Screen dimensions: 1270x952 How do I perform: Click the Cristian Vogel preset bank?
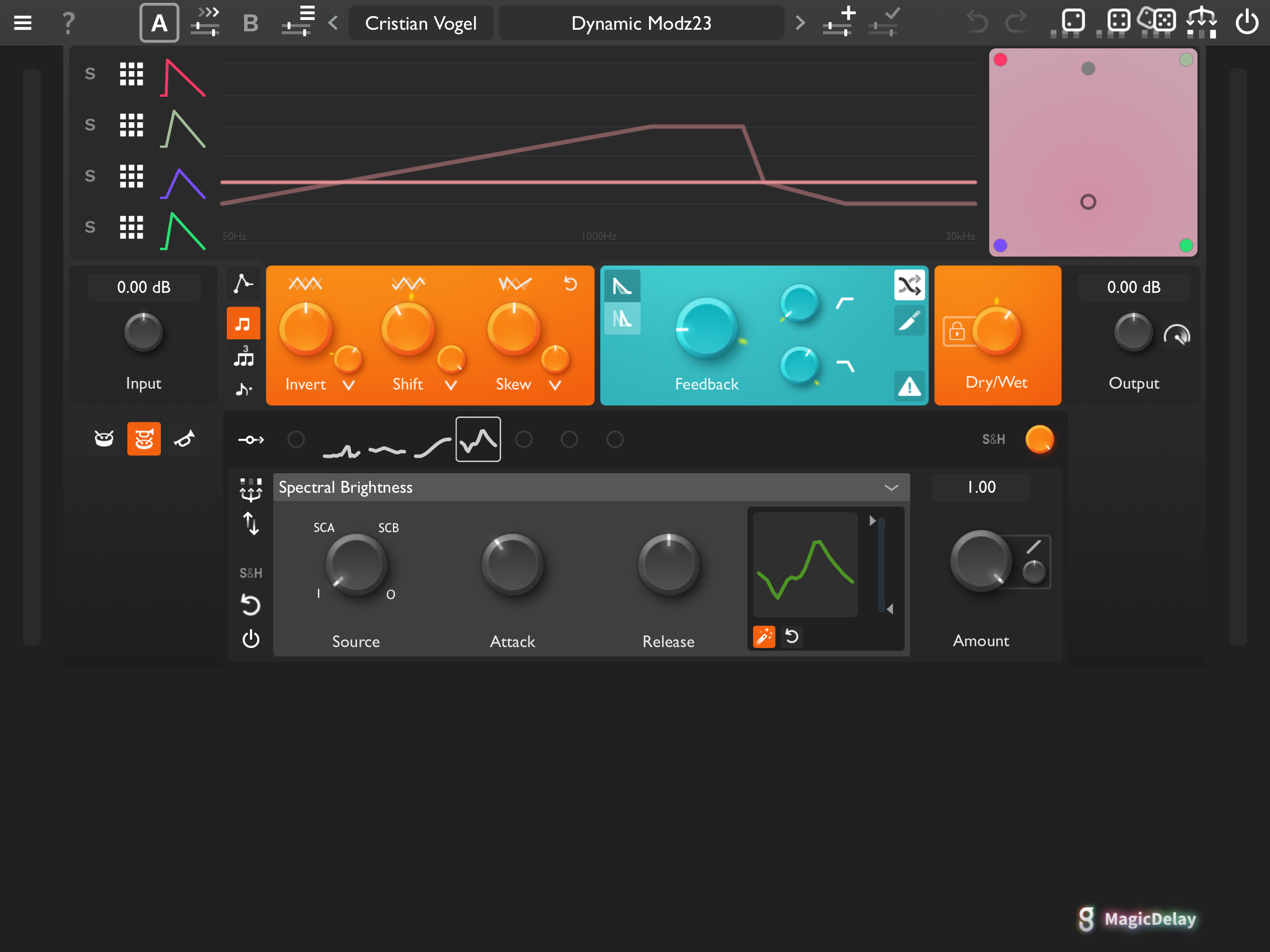pos(421,23)
